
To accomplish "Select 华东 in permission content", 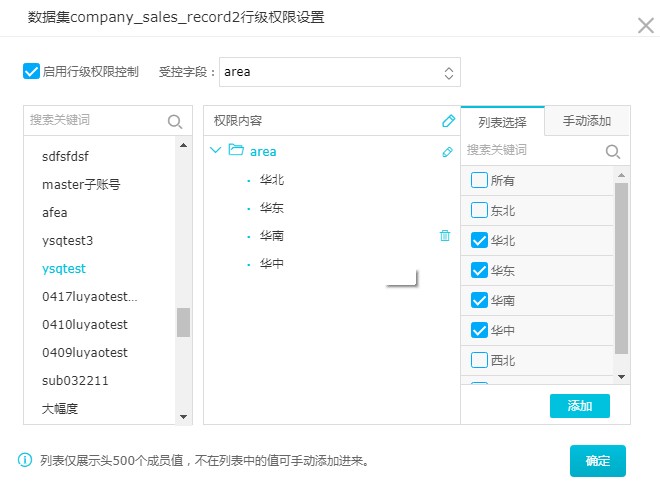I will 271,208.
